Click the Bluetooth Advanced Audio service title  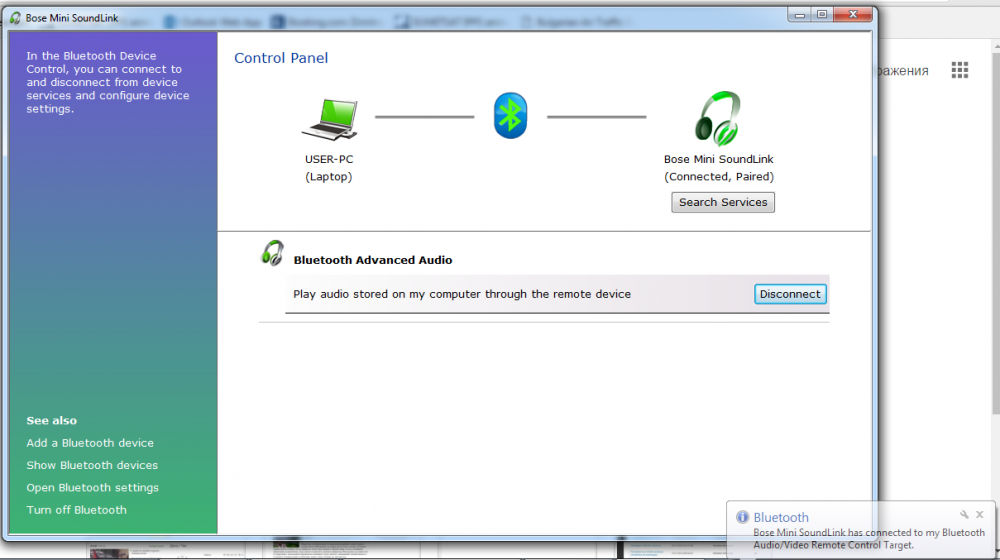tap(372, 260)
